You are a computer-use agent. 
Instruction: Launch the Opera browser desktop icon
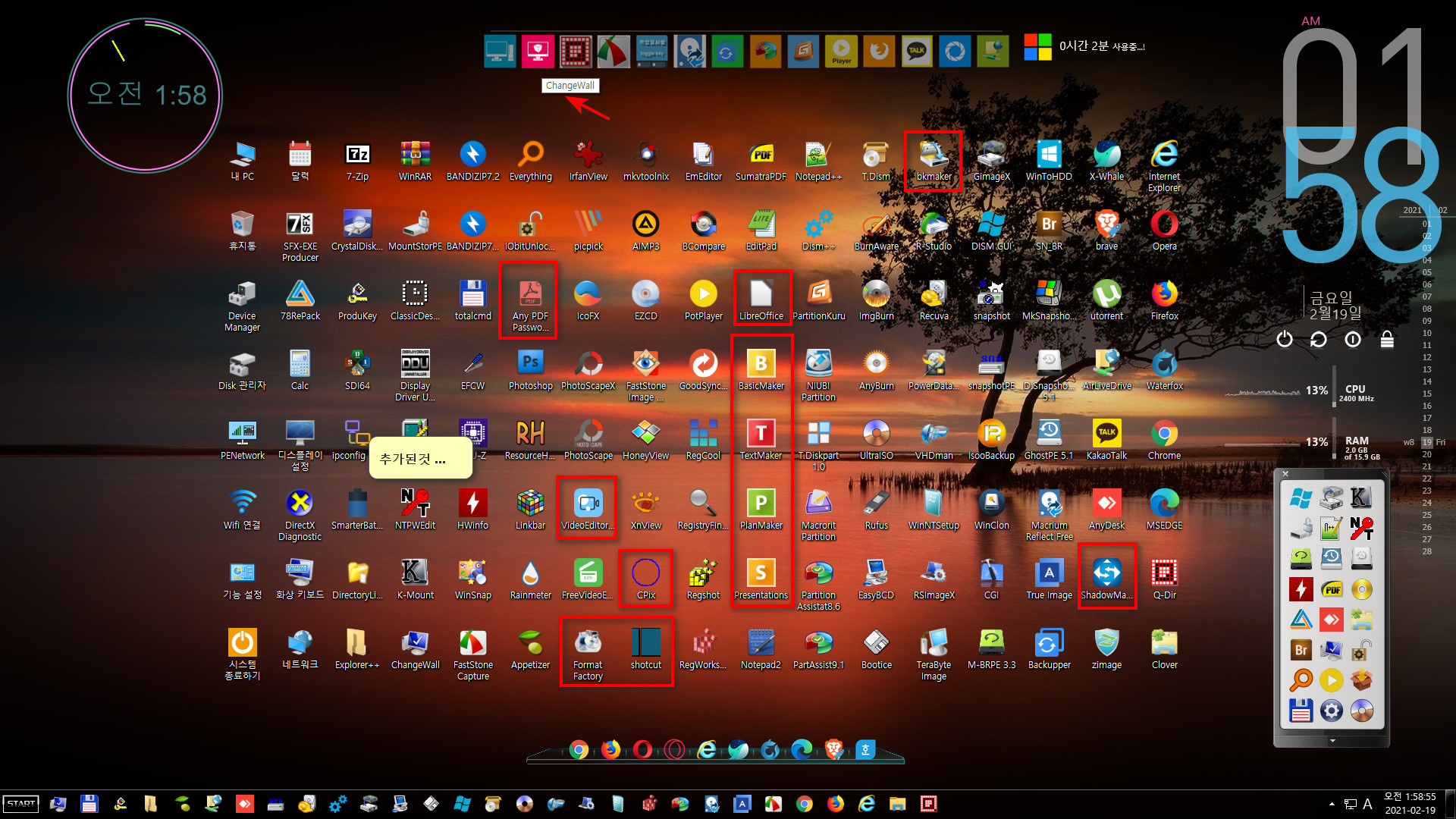[x=1164, y=231]
